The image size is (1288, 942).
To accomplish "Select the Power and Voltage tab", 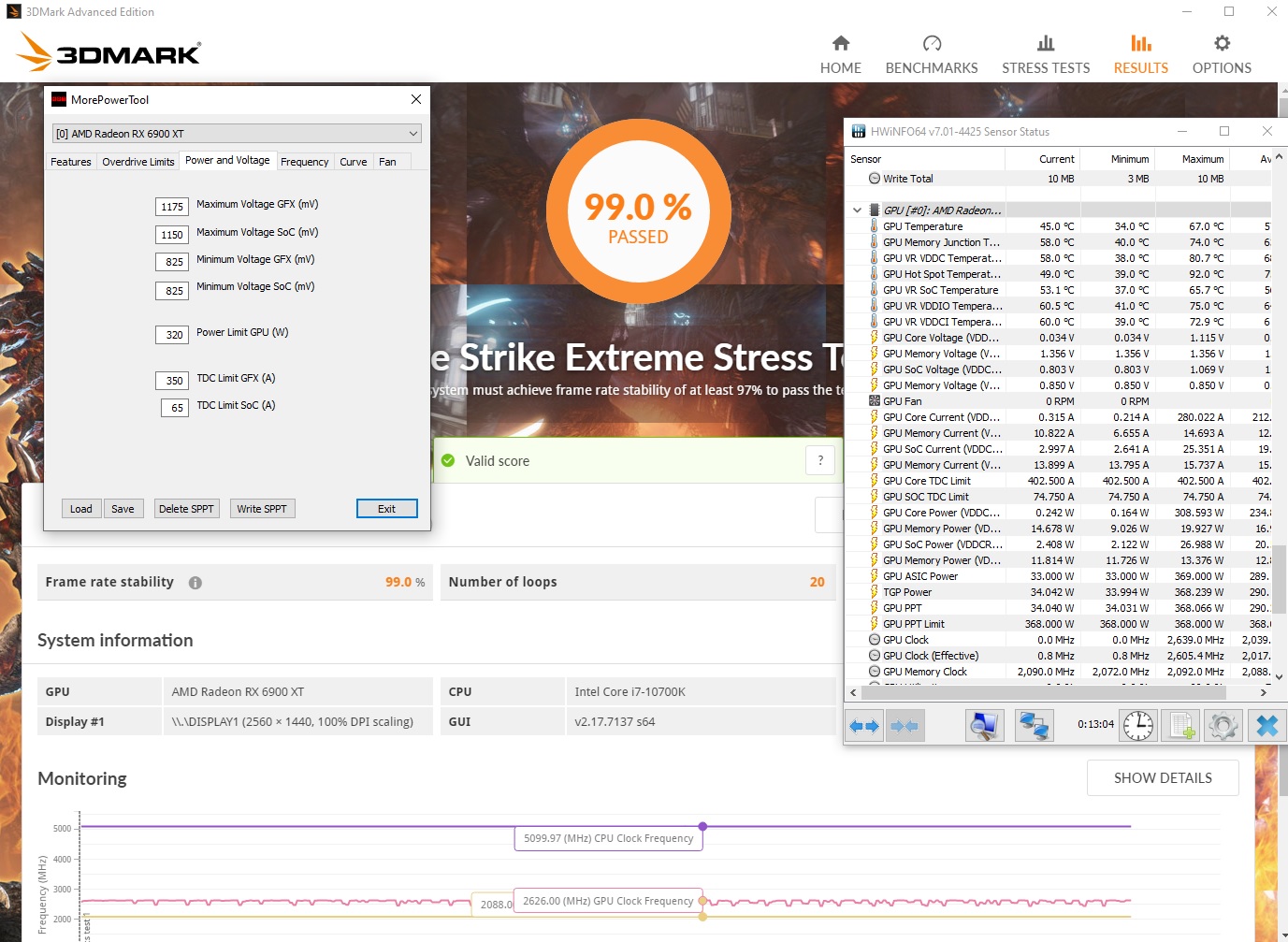I will click(x=227, y=161).
